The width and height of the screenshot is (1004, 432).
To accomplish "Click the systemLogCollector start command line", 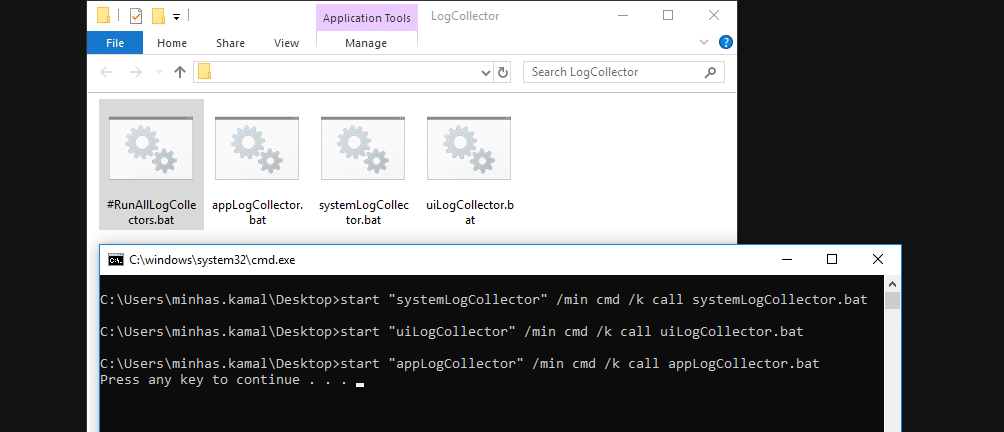I will (483, 300).
